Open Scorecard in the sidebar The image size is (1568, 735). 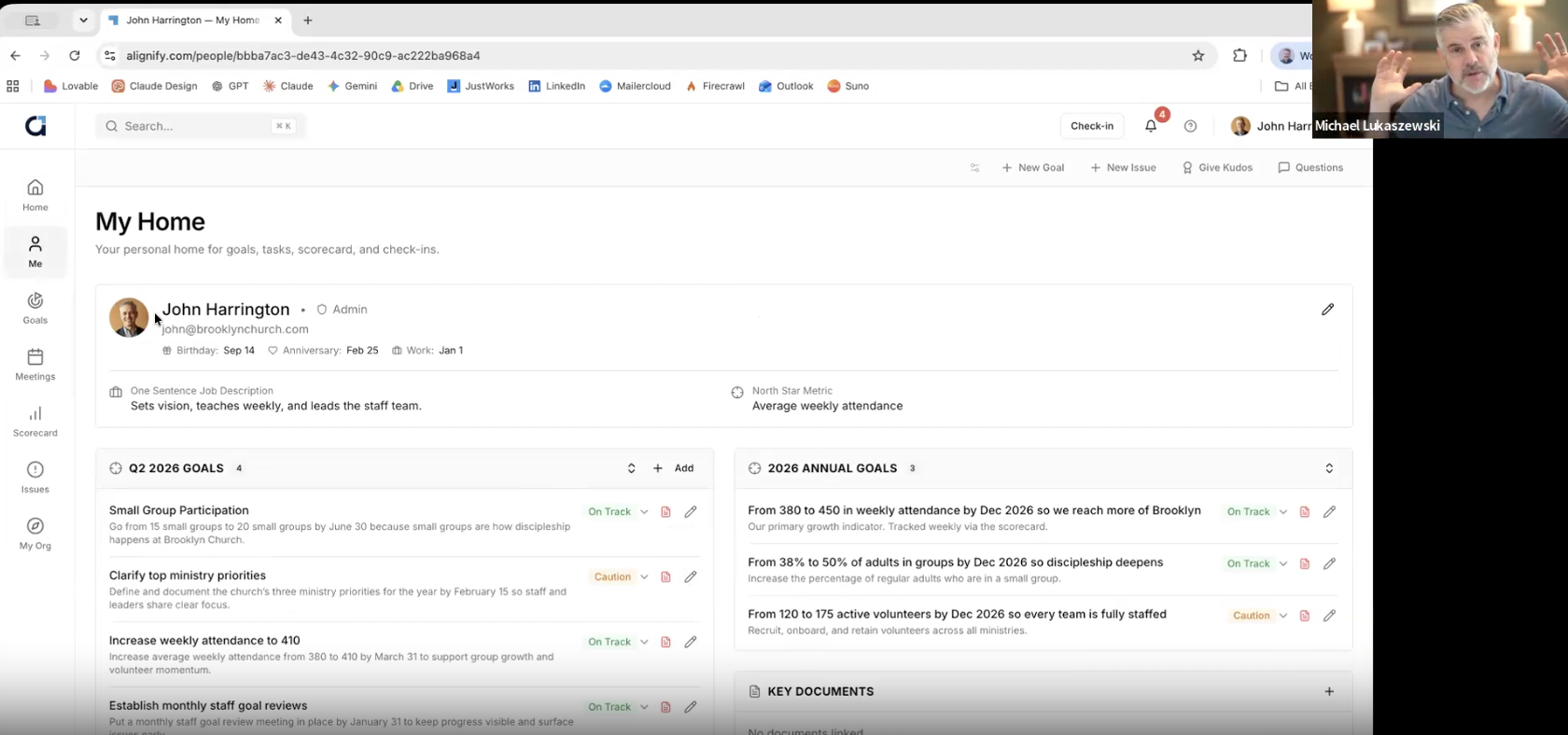(35, 422)
